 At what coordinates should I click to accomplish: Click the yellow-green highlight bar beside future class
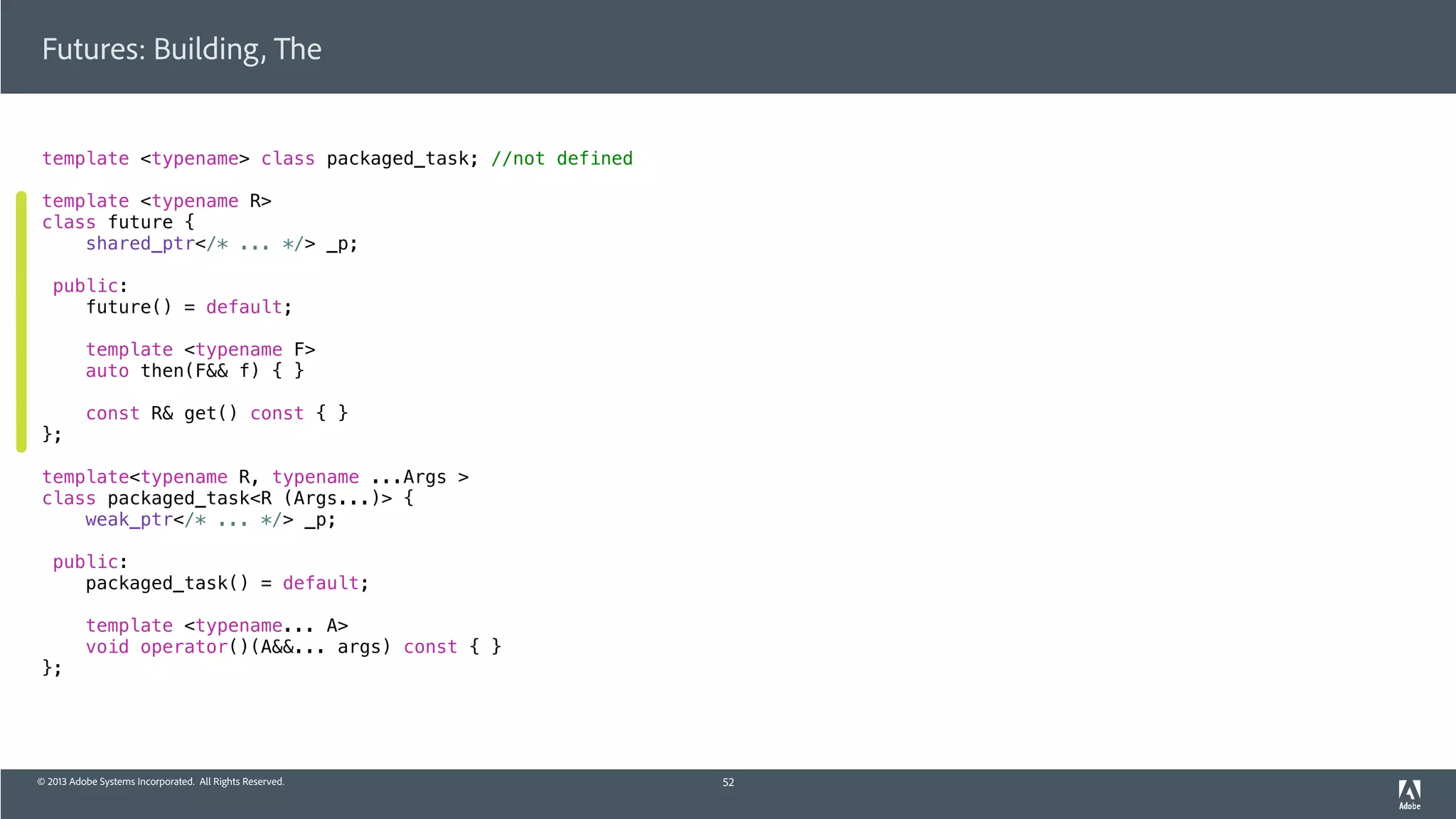point(21,321)
